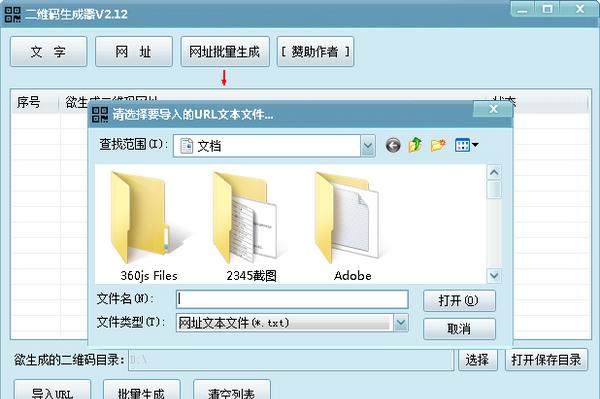Click scroll up arrow in file list
The height and width of the screenshot is (399, 600).
point(494,173)
